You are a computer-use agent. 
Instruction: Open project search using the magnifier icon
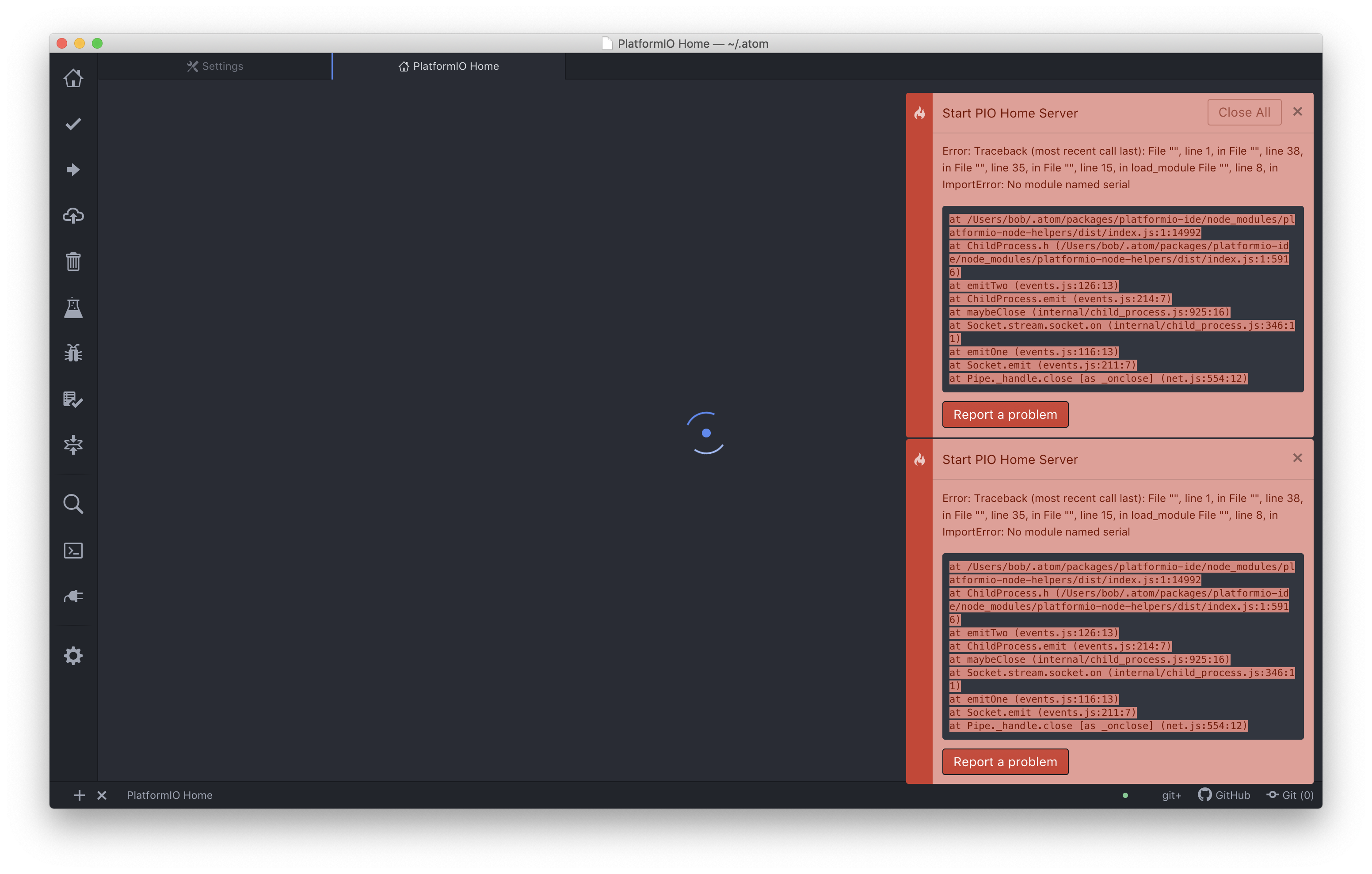pos(73,504)
